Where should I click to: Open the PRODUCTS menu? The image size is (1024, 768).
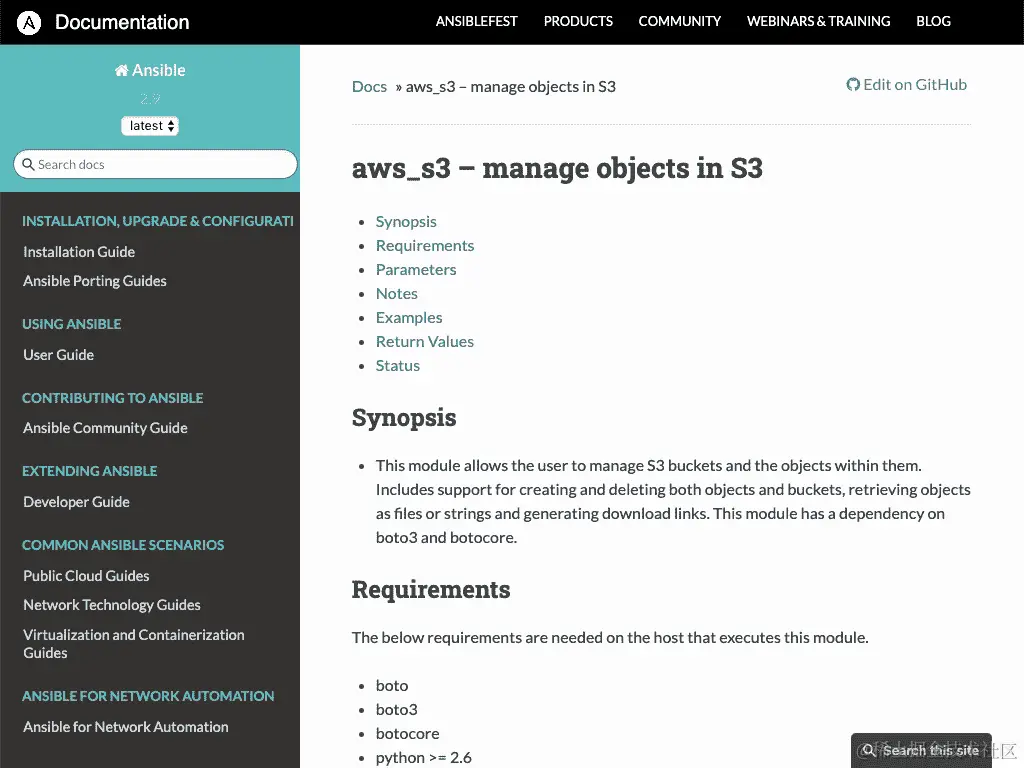[x=578, y=22]
